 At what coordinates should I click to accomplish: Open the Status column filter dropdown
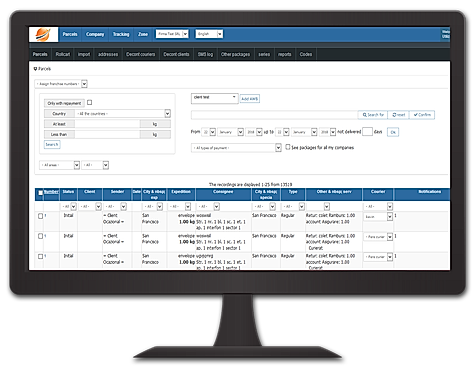(69, 206)
